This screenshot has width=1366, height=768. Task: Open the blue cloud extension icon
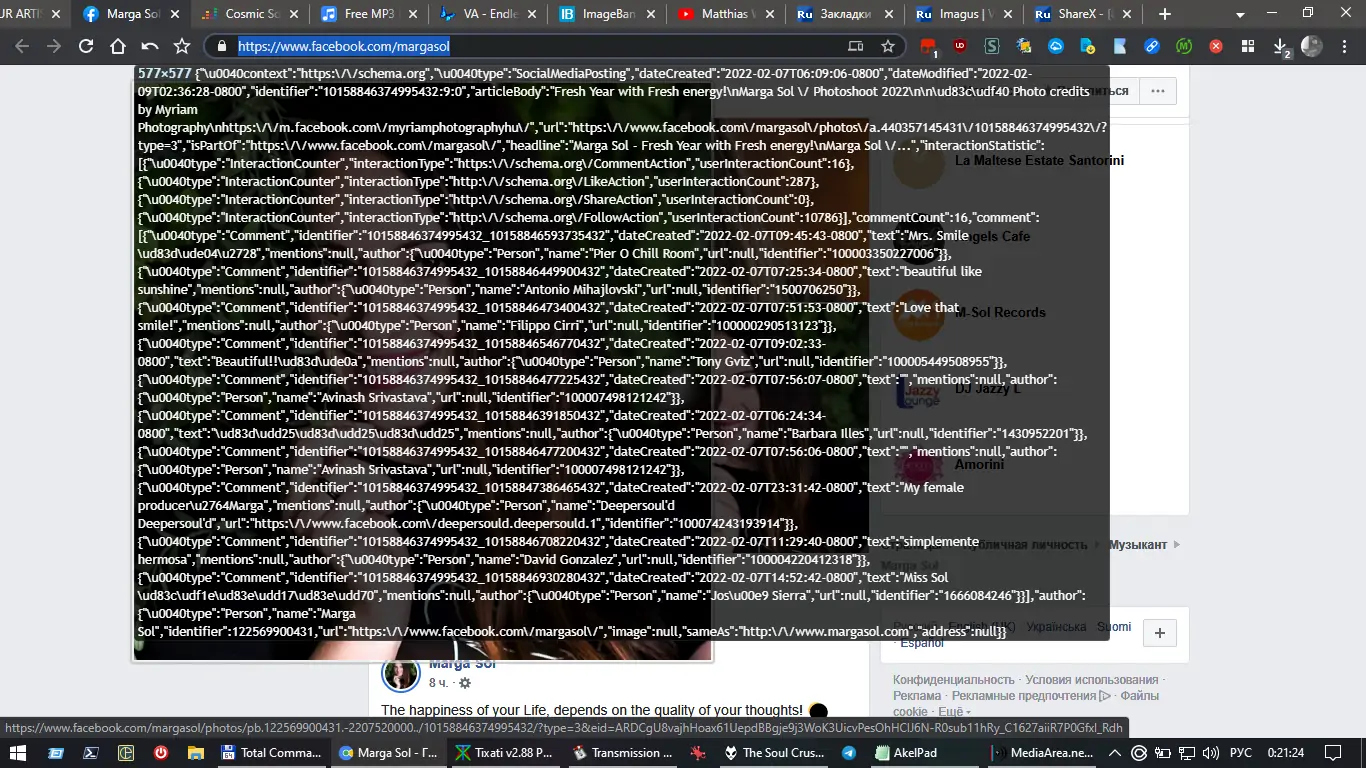click(x=1056, y=46)
